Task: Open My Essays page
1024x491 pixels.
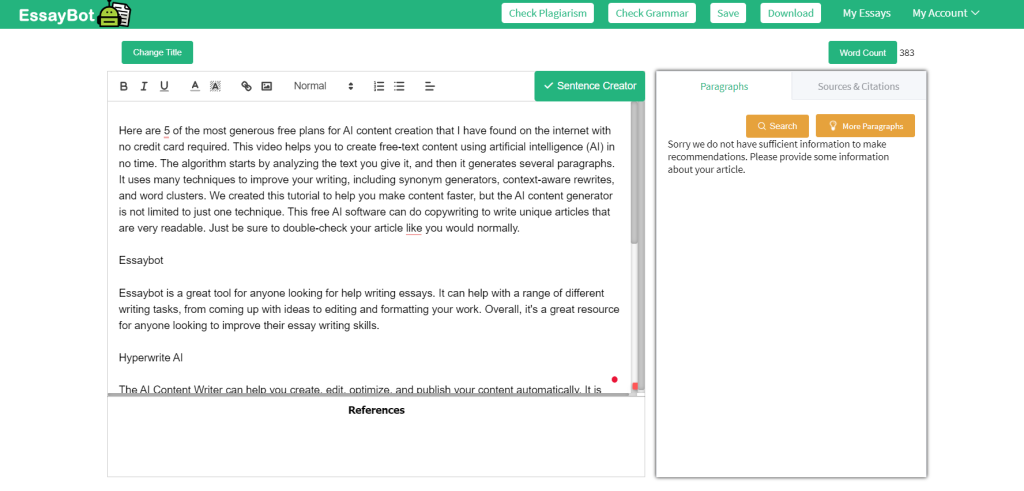Action: click(867, 13)
